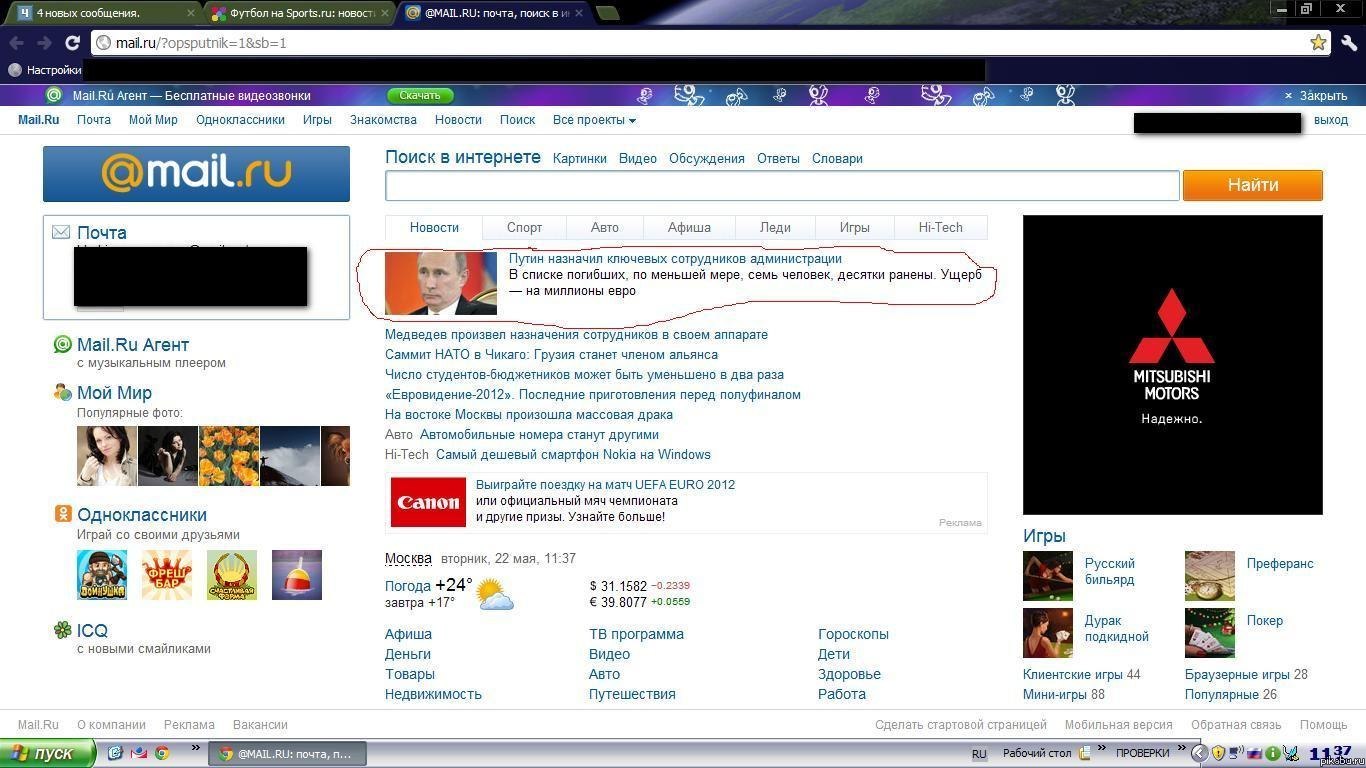Viewport: 1366px width, 768px height.
Task: Open the Mitsubishi Motors ad banner
Action: tap(1172, 365)
